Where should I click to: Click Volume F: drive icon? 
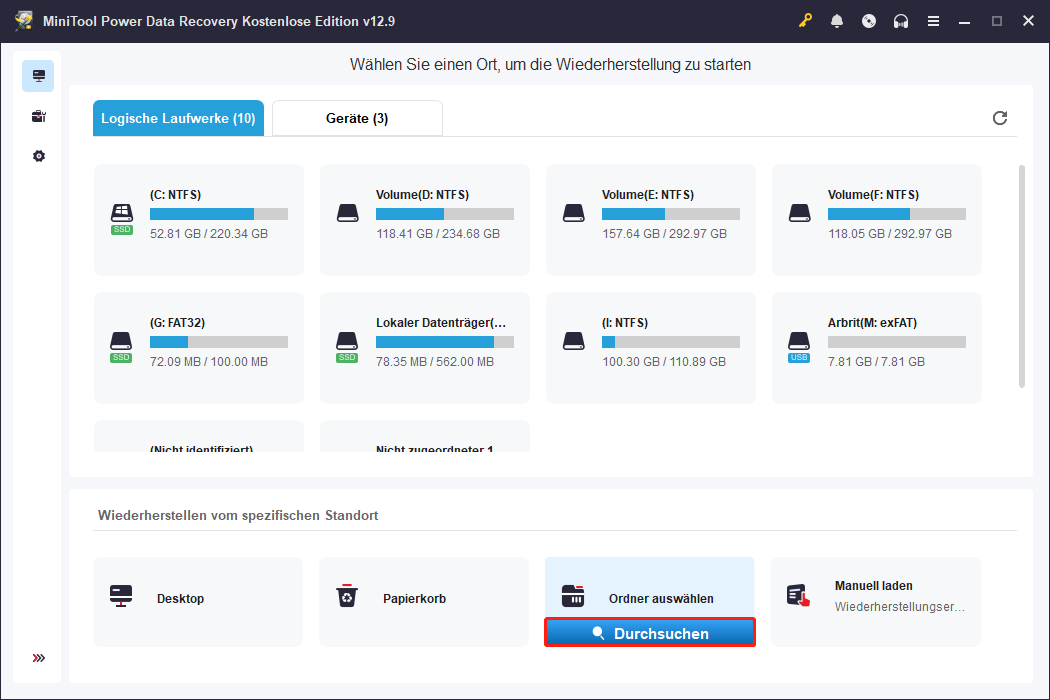click(x=800, y=213)
